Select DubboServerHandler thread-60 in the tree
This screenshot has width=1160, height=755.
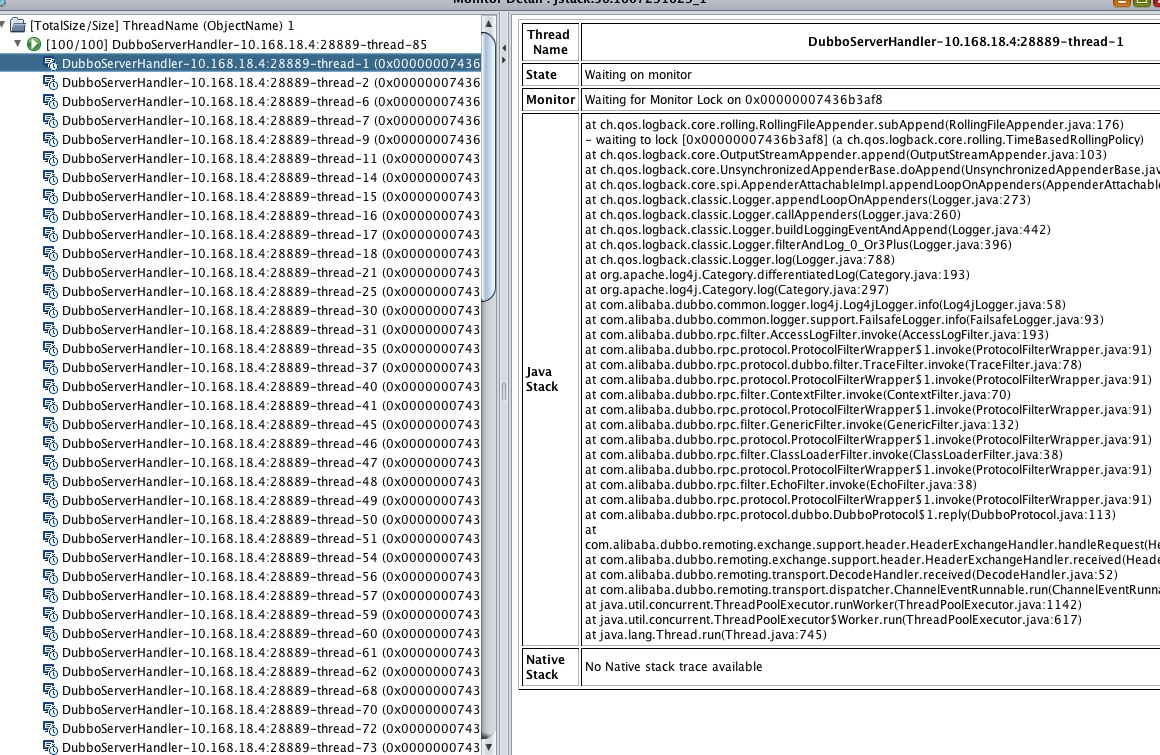tap(271, 633)
